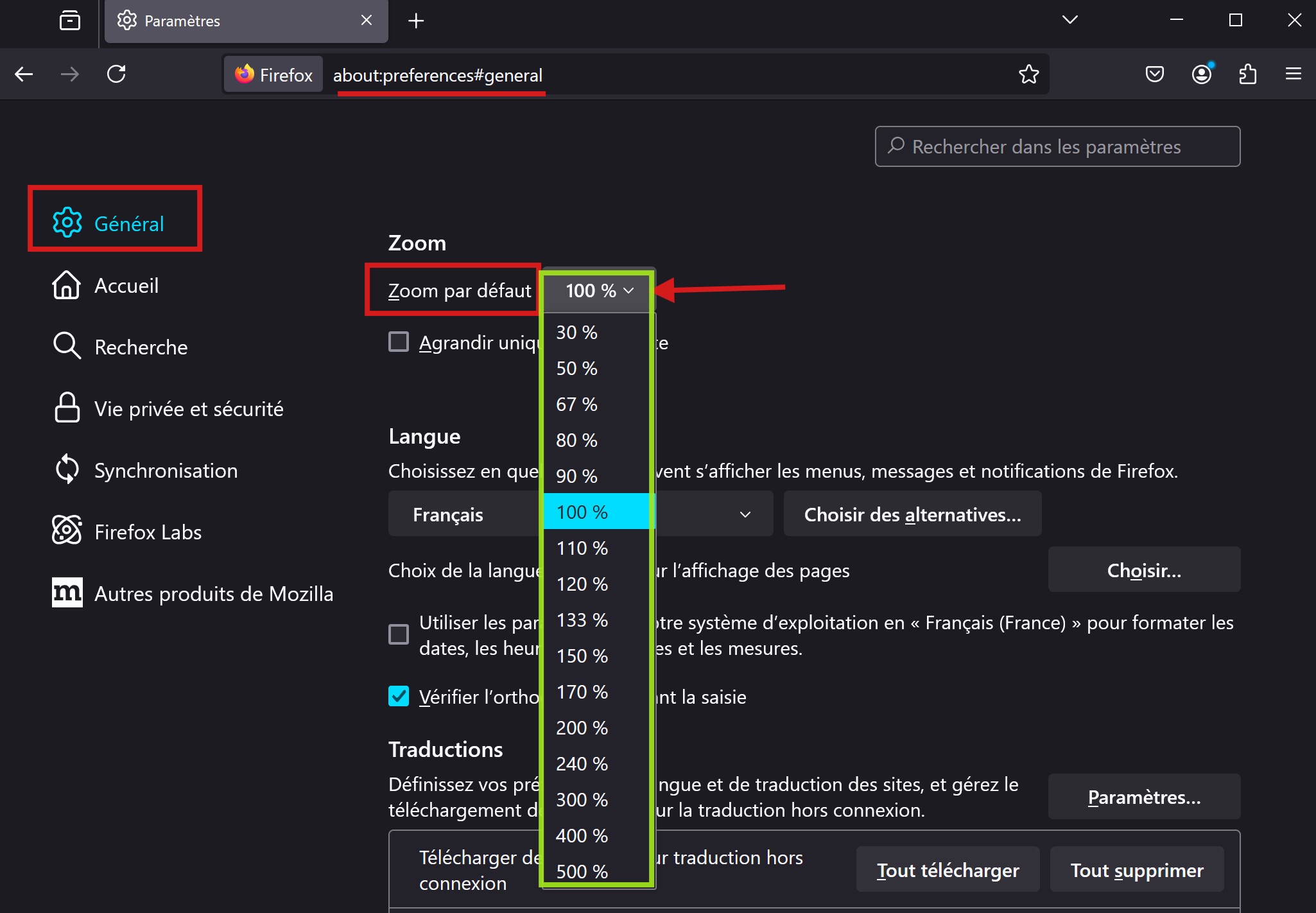This screenshot has width=1316, height=913.
Task: Open the Pocket save icon
Action: tap(1154, 74)
